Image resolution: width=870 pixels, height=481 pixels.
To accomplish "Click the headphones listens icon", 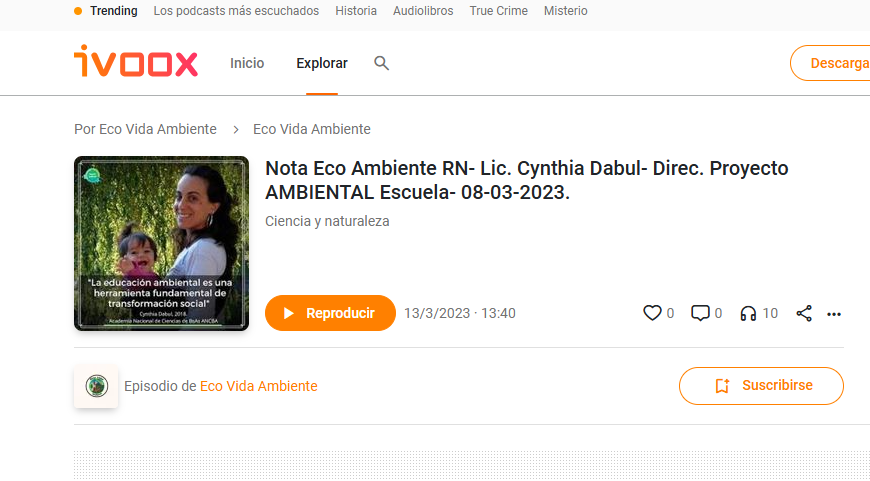I will tap(748, 313).
